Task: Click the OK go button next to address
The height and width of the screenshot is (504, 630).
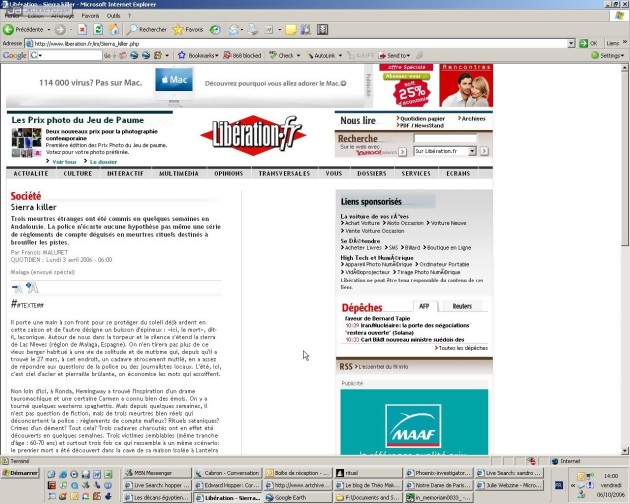Action: click(x=588, y=43)
